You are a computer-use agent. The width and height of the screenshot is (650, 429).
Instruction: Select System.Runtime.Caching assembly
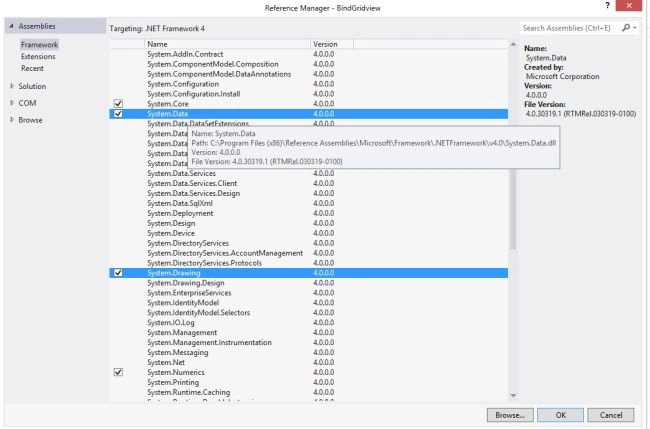click(x=308, y=392)
